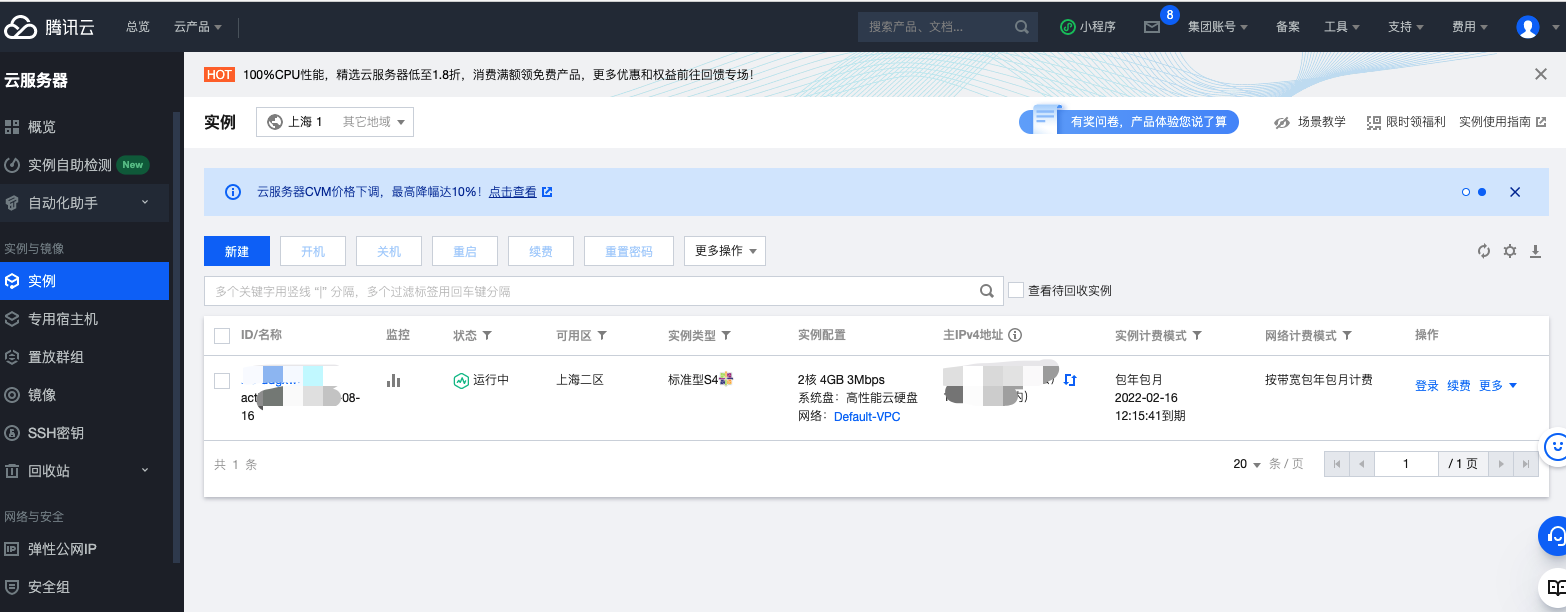
Task: Click the user avatar icon in top bar
Action: (1527, 27)
